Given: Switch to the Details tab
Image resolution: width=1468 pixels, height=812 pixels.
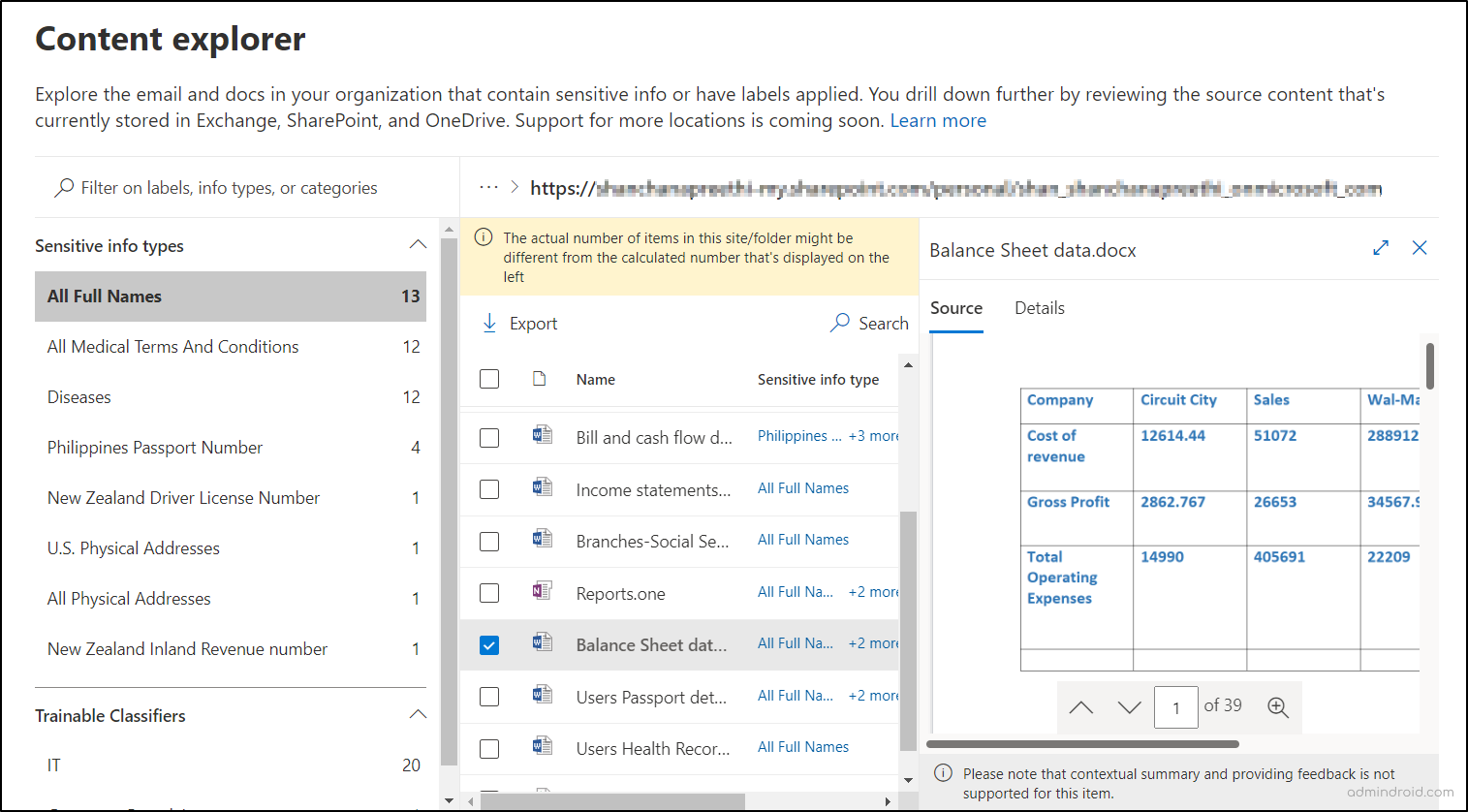Looking at the screenshot, I should pos(1039,308).
